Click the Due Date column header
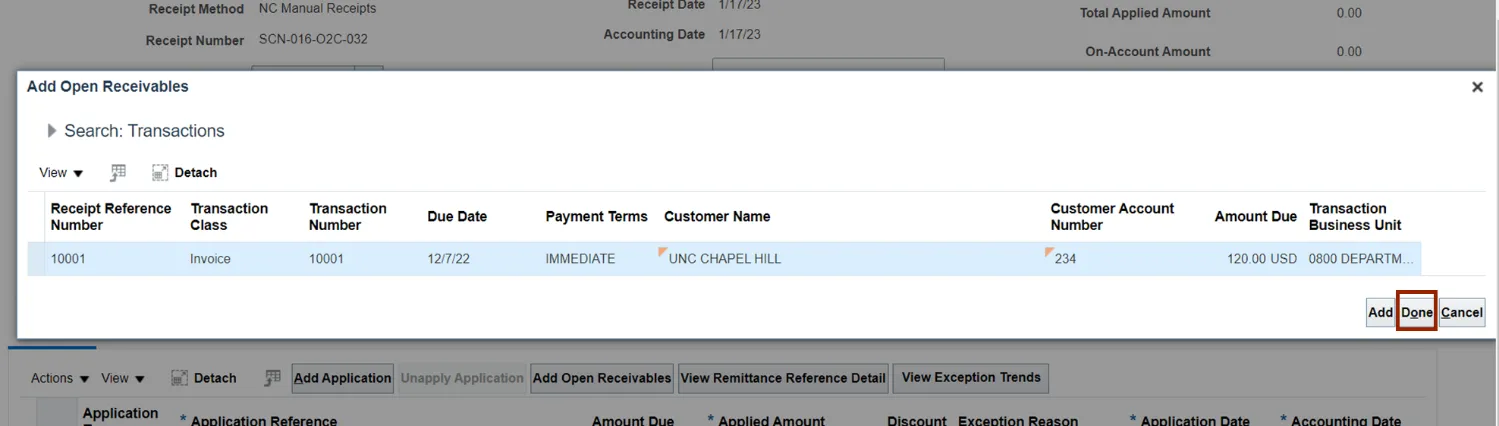The image size is (1499, 426). 457,216
